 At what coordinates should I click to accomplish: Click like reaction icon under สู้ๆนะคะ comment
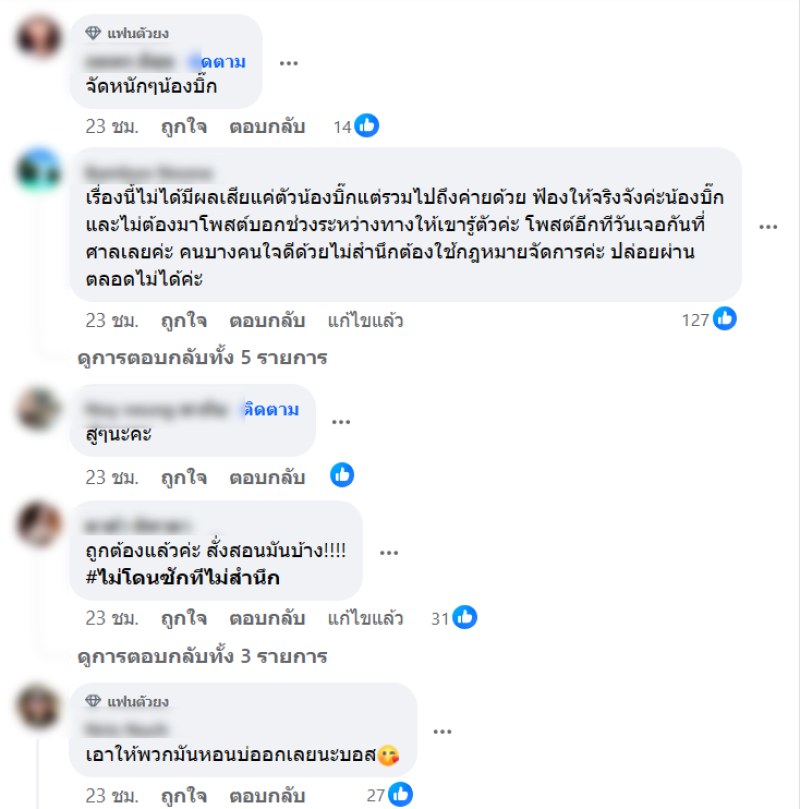click(x=342, y=475)
